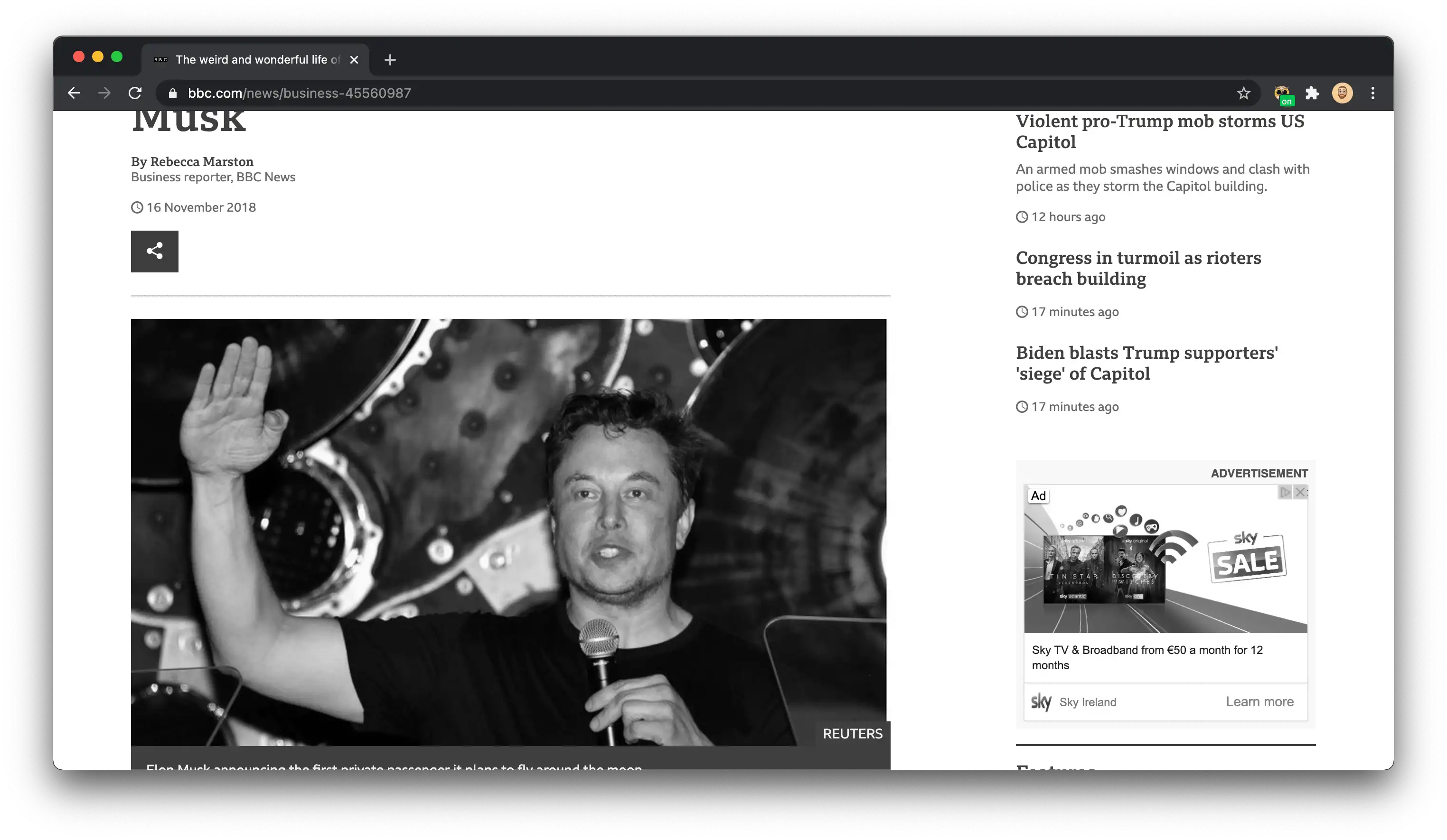This screenshot has height=840, width=1447.
Task: Open the Chrome profile avatar
Action: click(x=1342, y=93)
